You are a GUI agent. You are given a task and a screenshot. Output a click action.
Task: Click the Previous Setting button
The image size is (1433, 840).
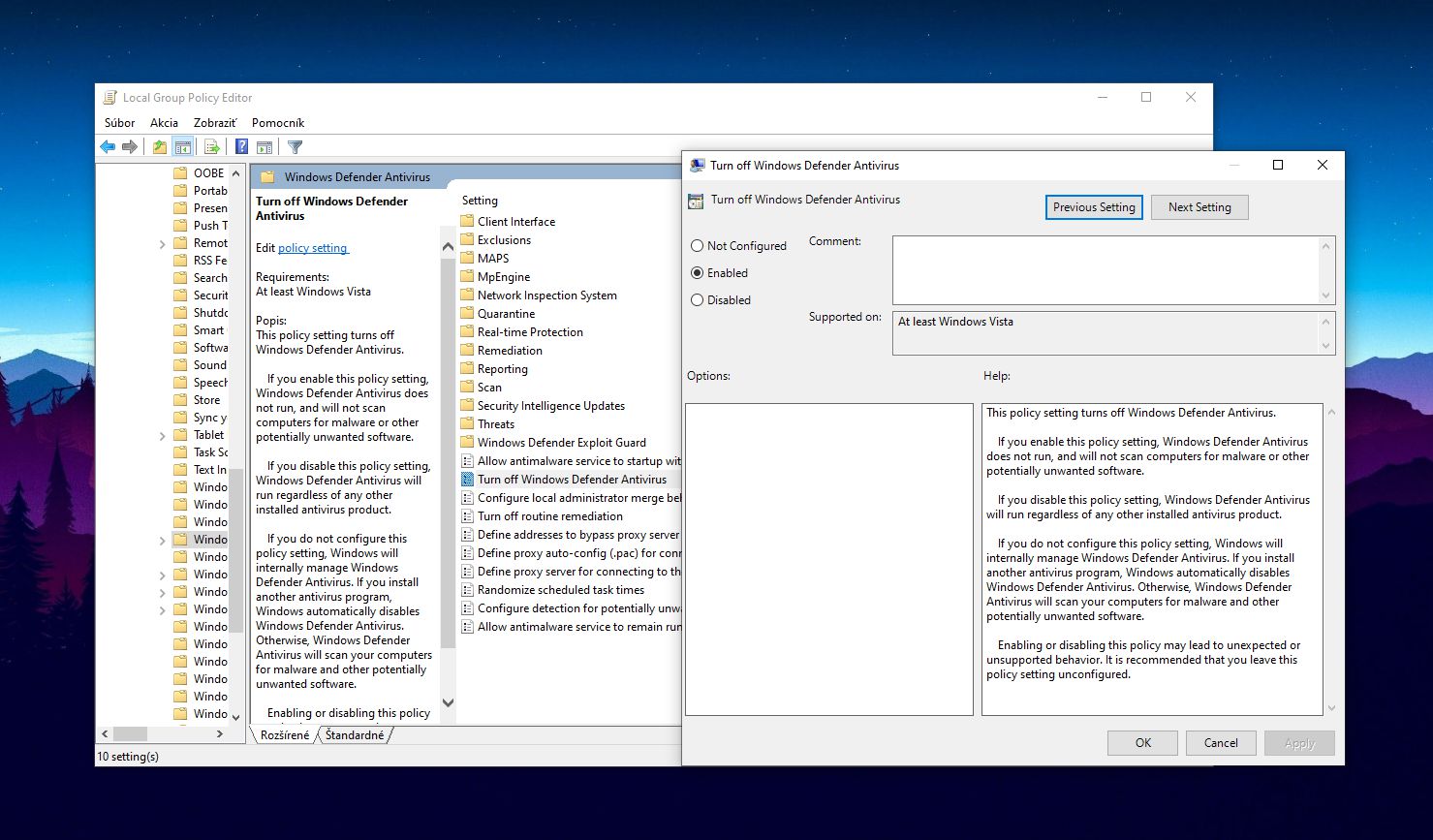coord(1094,207)
